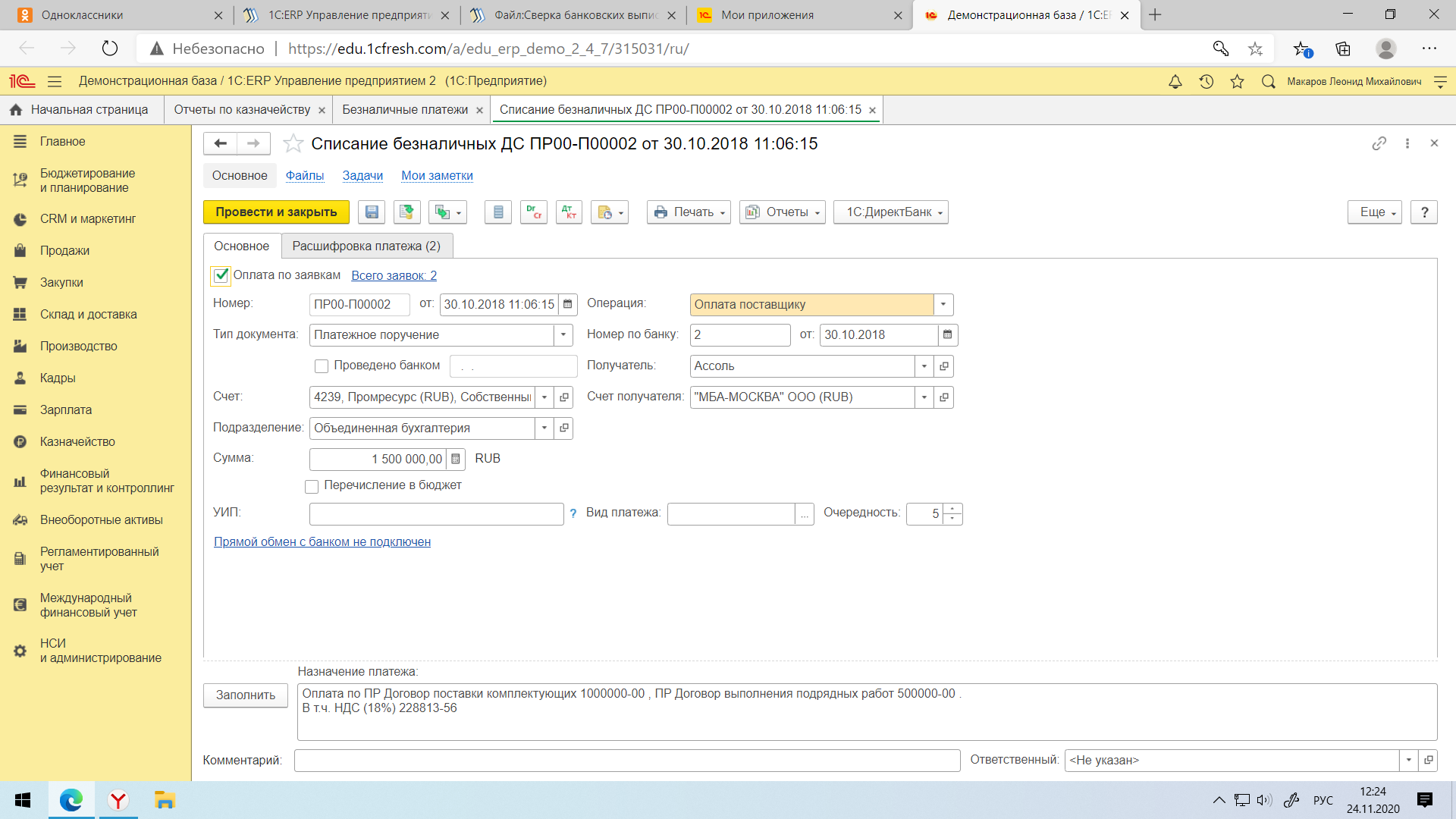Open Продажи section in sidebar

pyautogui.click(x=64, y=250)
